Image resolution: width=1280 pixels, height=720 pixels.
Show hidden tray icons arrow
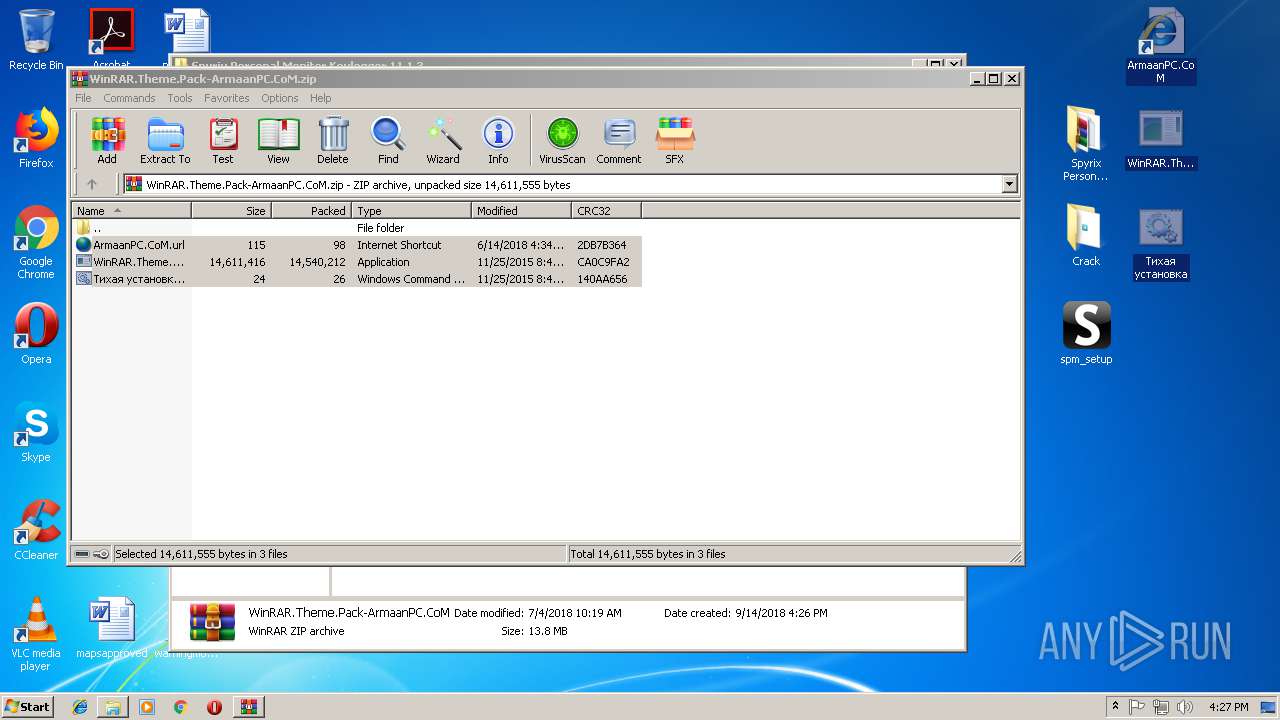[x=1115, y=707]
